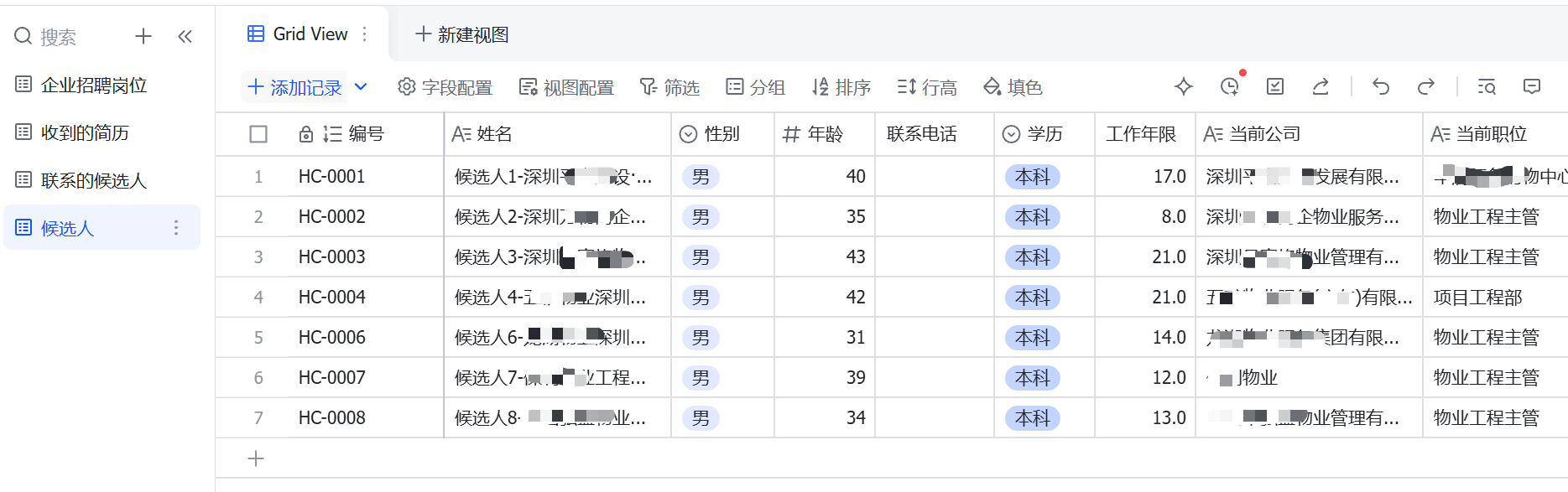Collapse the sidebar with double chevron icon
Image resolution: width=1568 pixels, height=492 pixels.
coord(185,36)
